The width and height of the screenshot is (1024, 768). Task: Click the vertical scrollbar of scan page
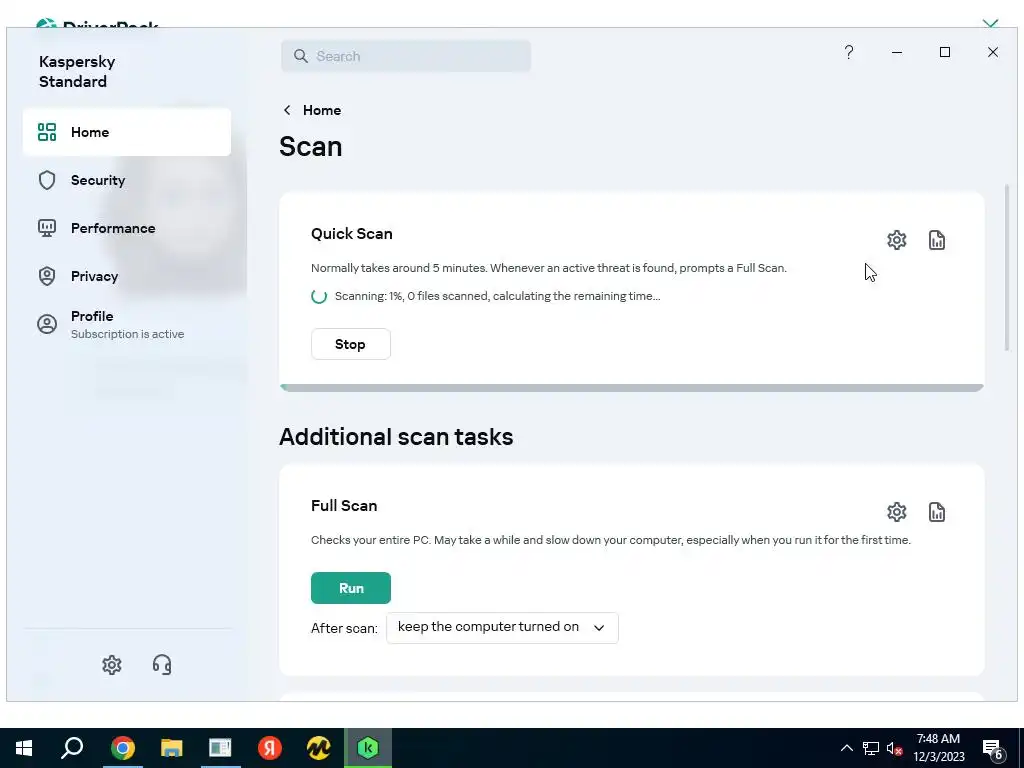[1007, 268]
